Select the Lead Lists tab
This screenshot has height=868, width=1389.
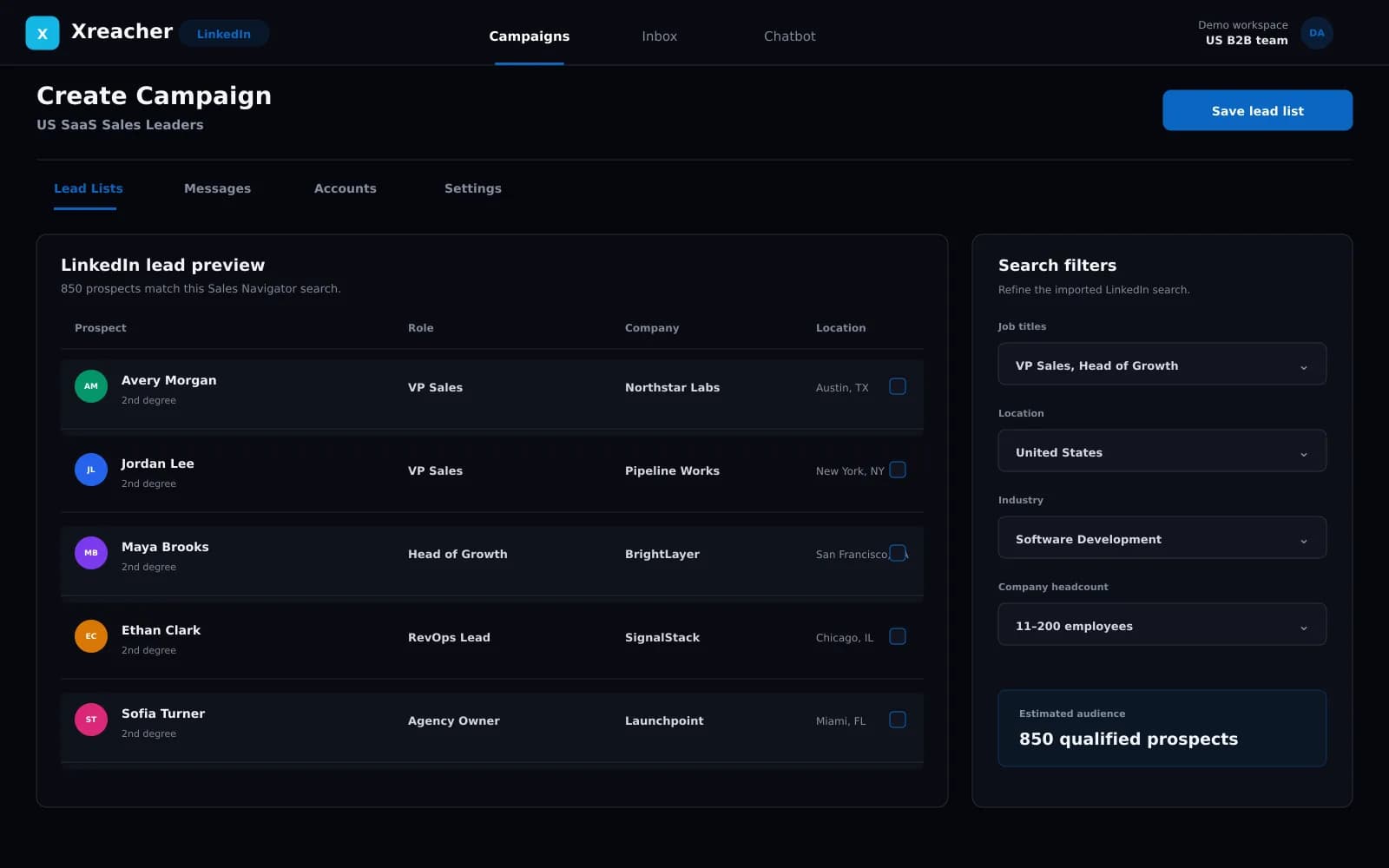tap(89, 188)
